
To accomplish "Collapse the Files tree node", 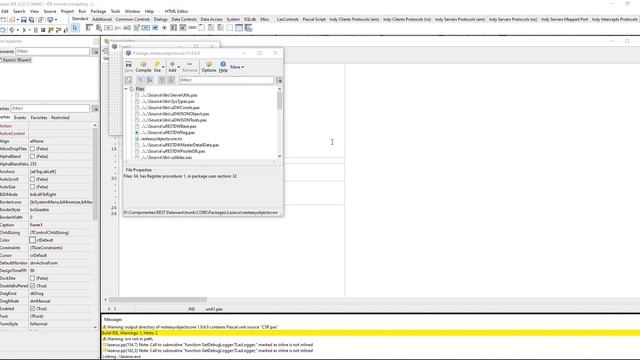I will (126, 89).
